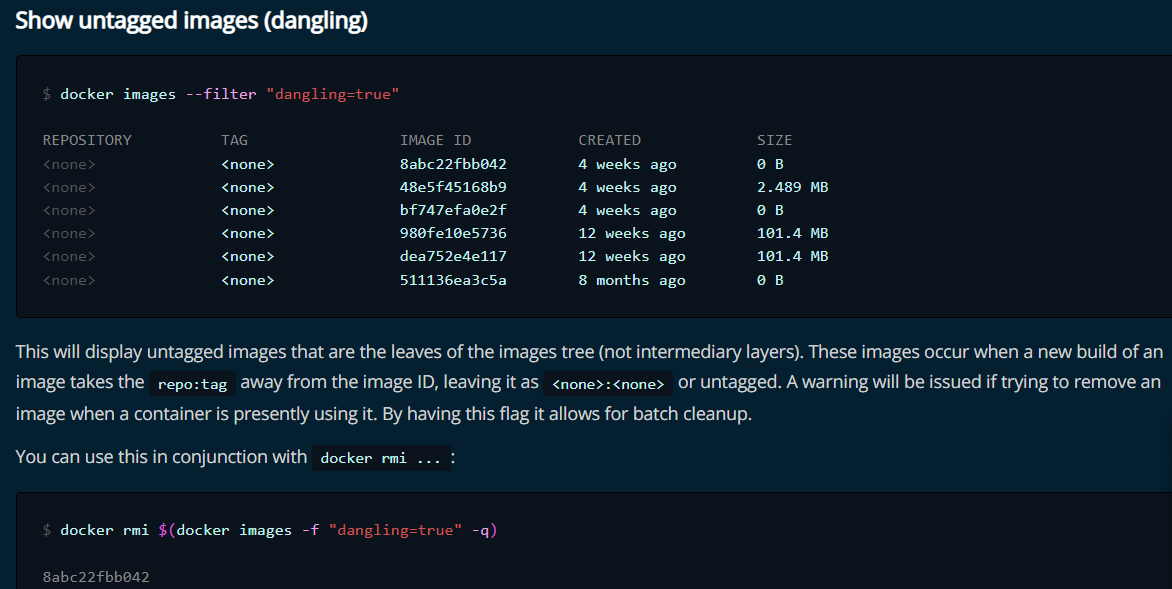Click the repository <none> in 511136ea3c5a row
Image resolution: width=1172 pixels, height=589 pixels.
[70, 281]
